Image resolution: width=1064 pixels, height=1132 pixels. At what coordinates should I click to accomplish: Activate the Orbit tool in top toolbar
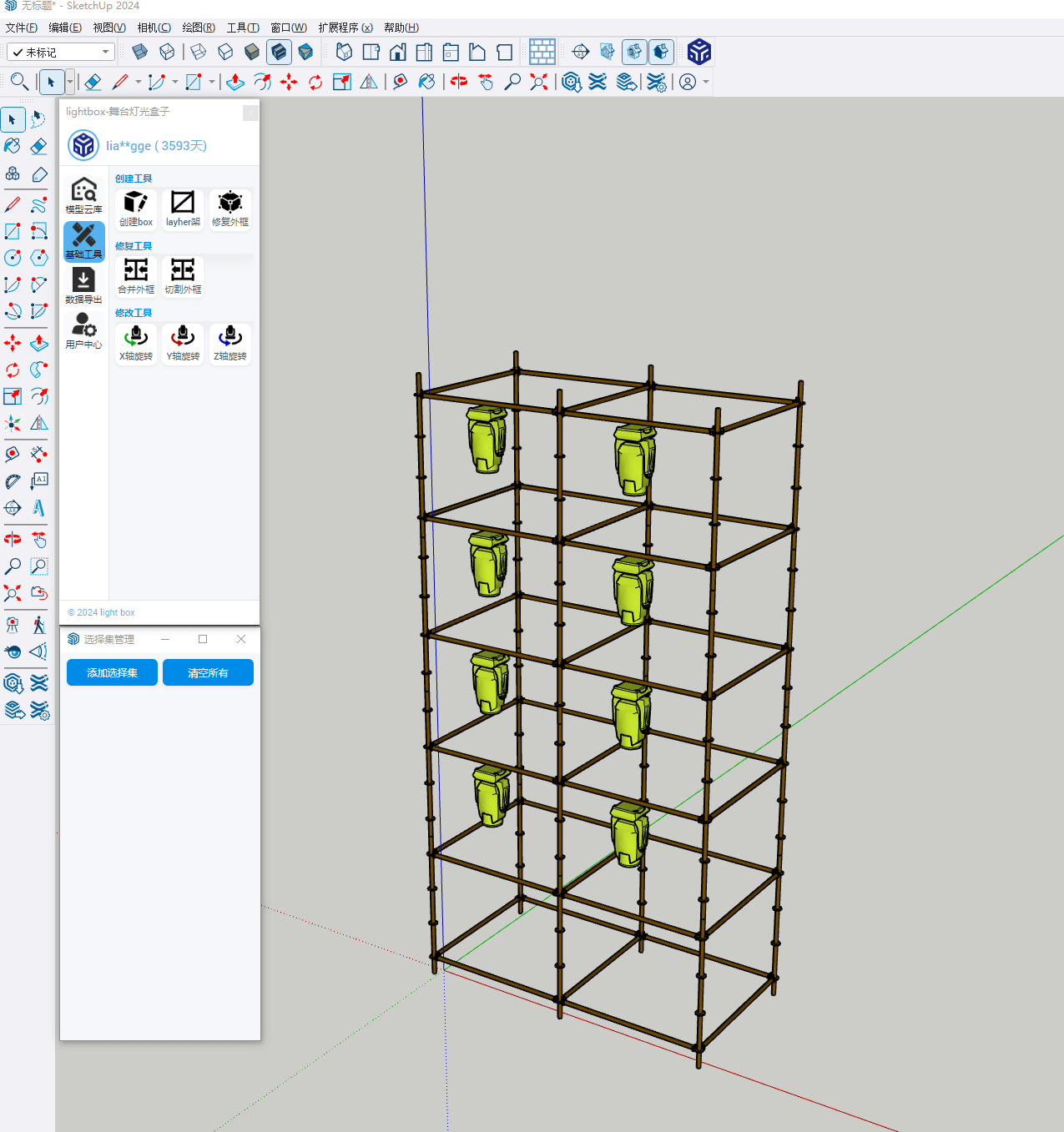(459, 82)
